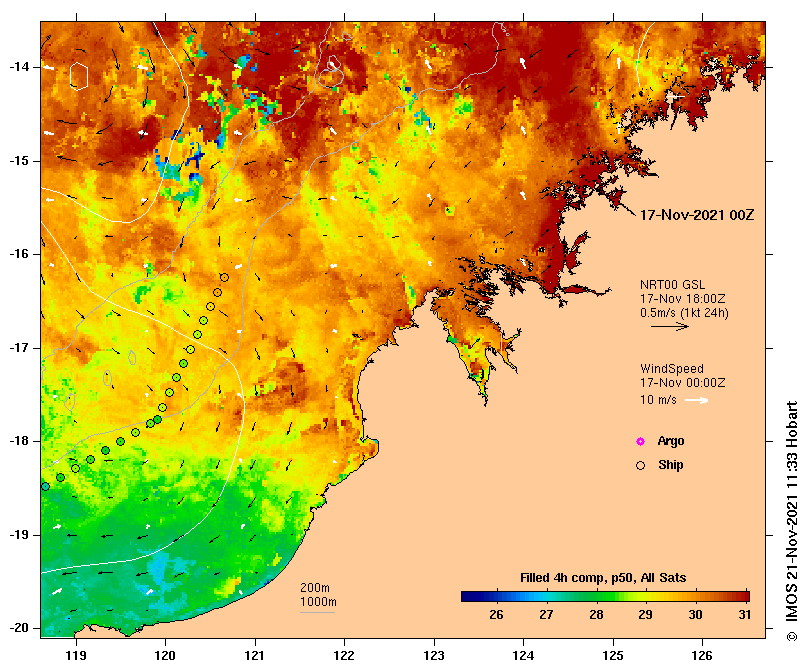Click the colour bar value 27
Screen dimensions: 809x672
(546, 615)
